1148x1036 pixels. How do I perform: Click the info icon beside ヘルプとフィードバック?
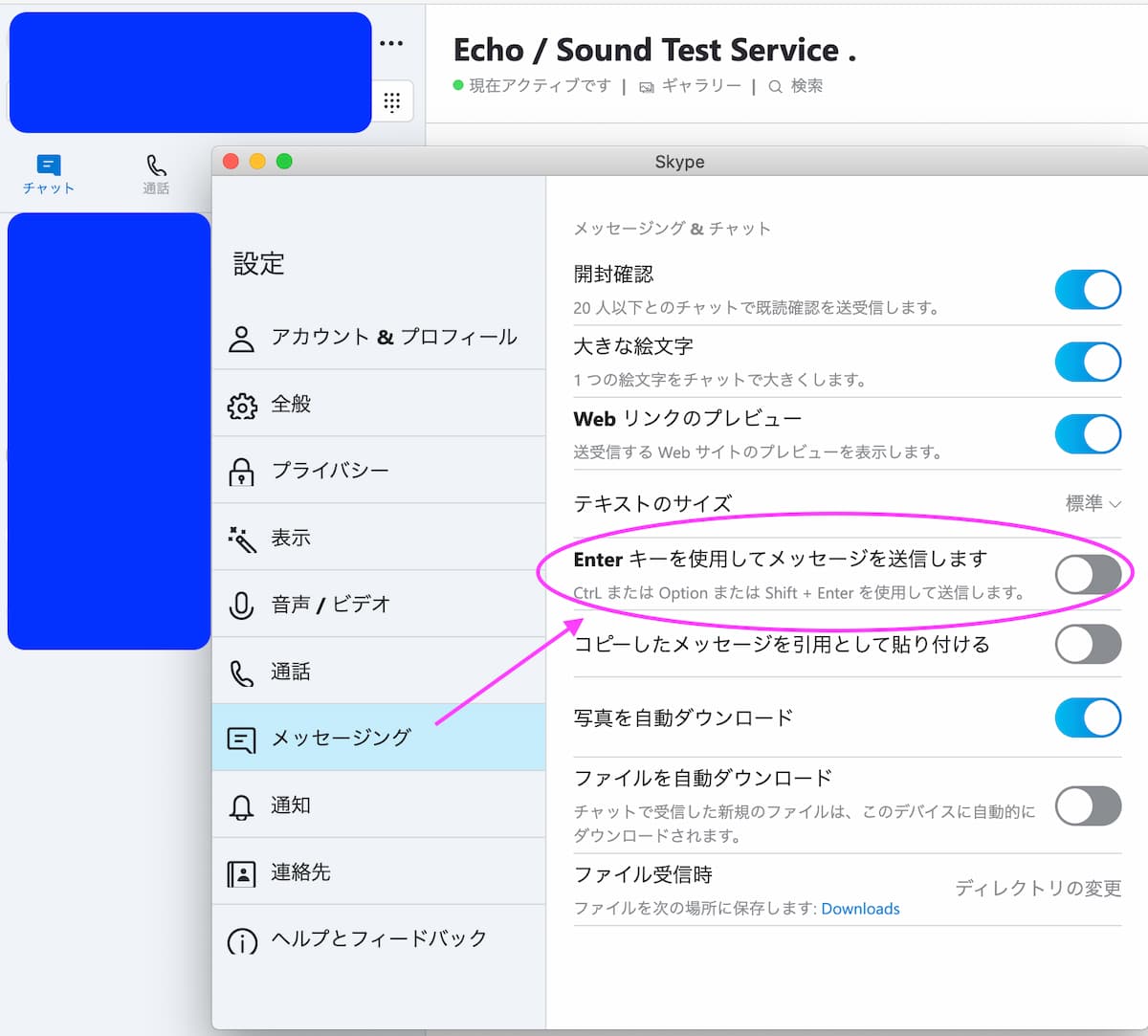click(242, 941)
